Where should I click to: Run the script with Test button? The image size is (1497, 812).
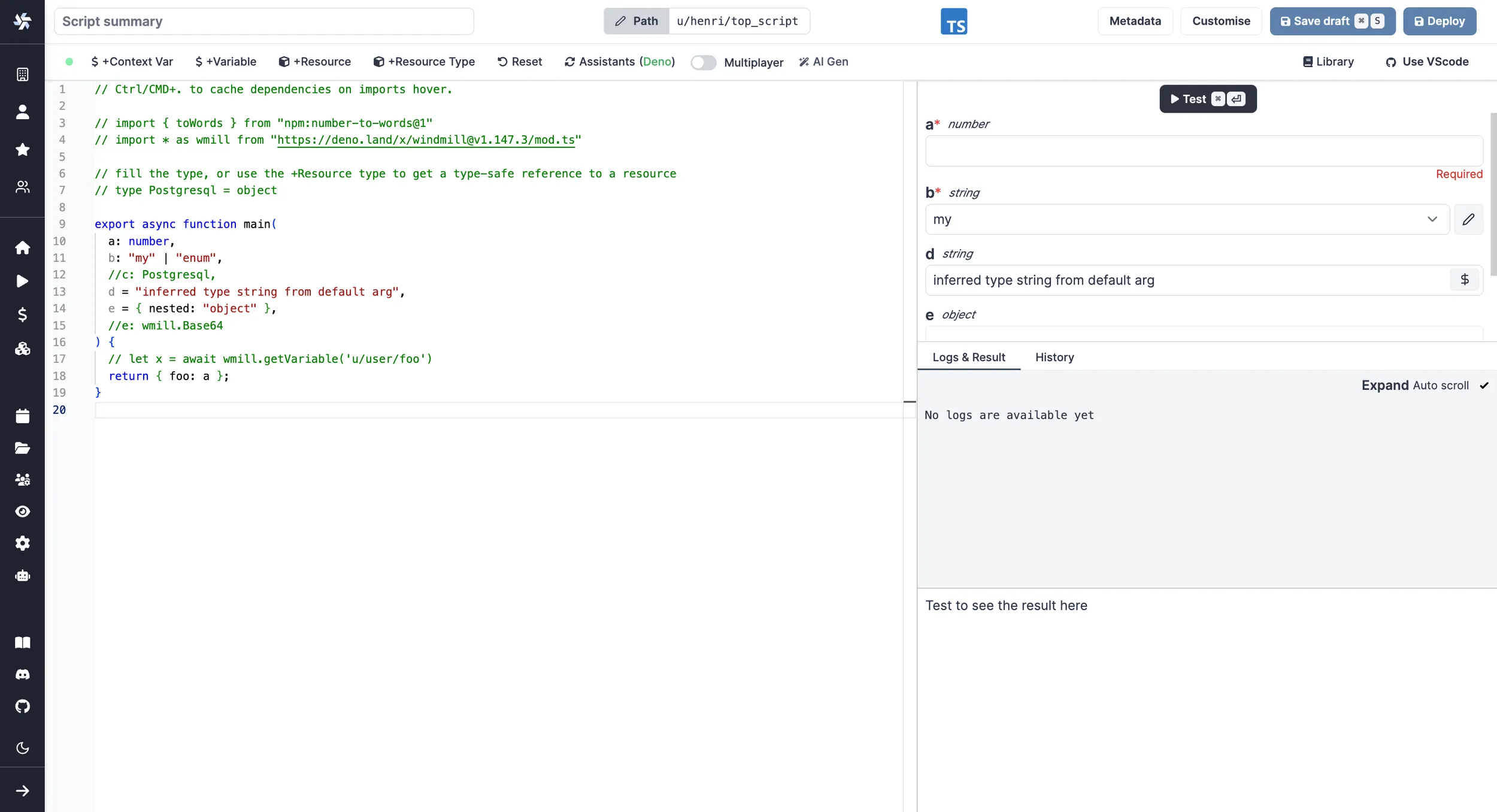(x=1207, y=99)
